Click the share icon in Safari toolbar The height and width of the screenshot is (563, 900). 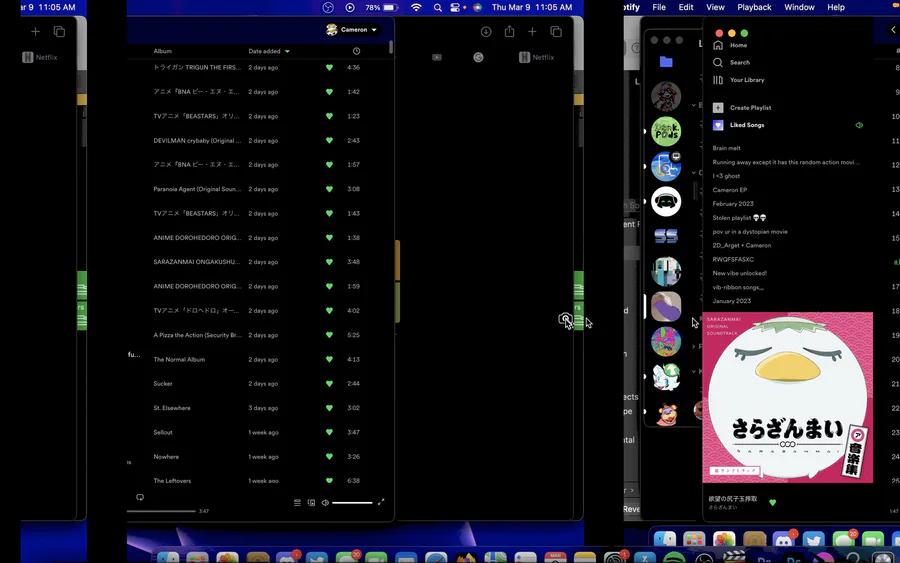click(x=509, y=32)
